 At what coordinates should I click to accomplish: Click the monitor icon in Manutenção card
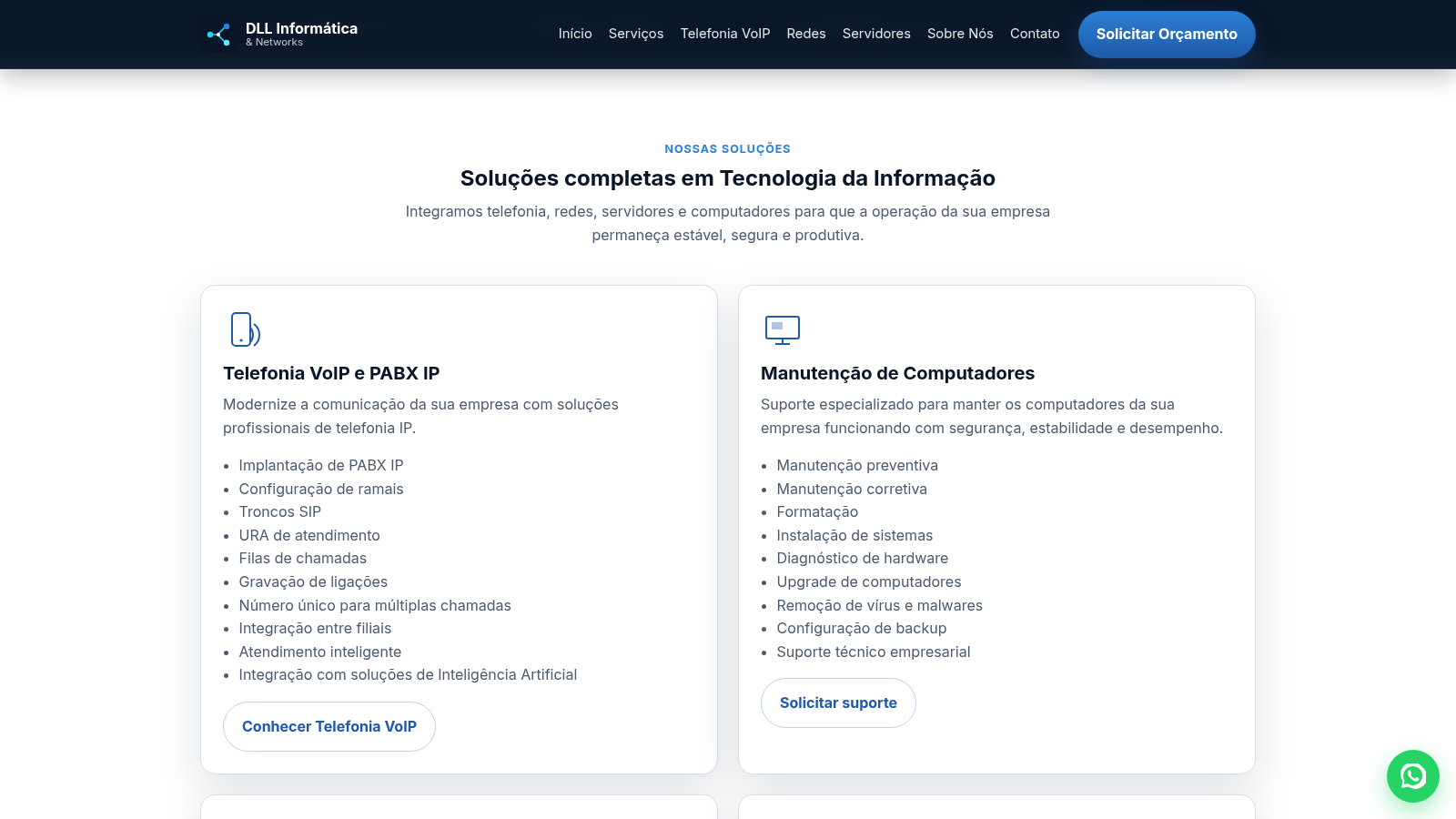click(x=783, y=330)
